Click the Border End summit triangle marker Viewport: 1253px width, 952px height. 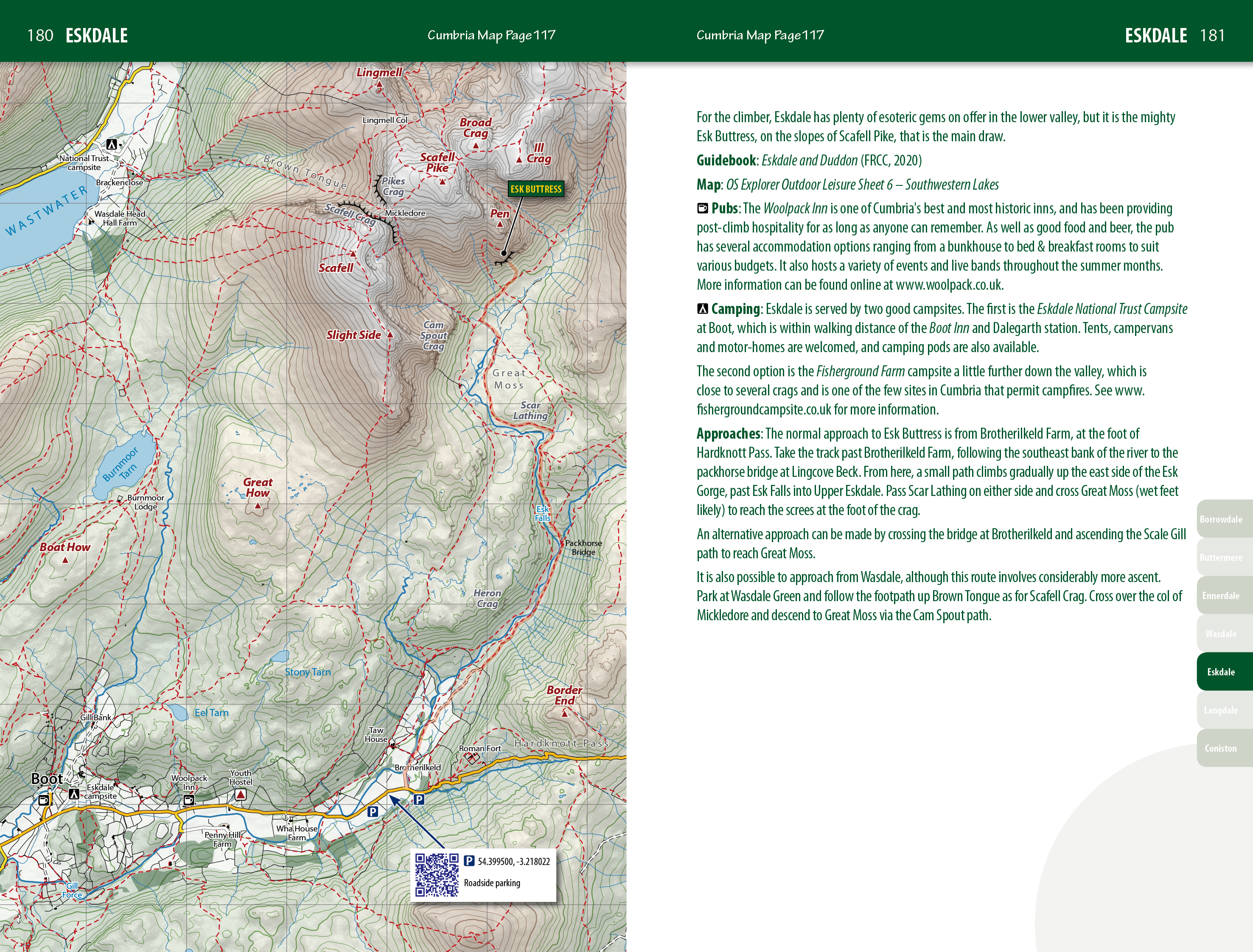click(x=564, y=714)
